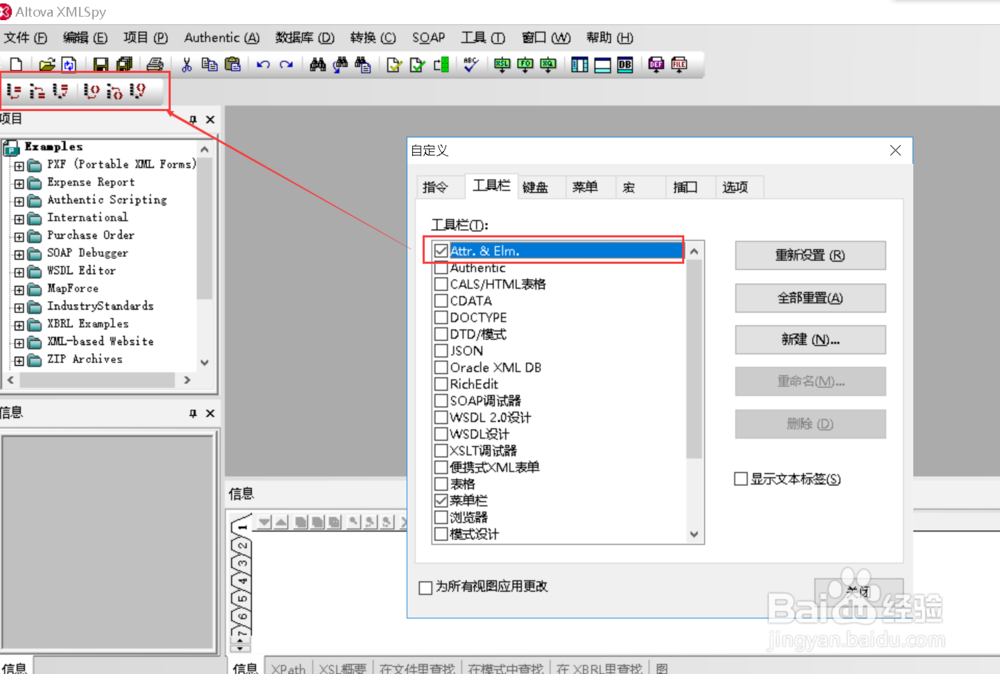Screen dimensions: 1000x674
Task: Click the Cut scissors toolbar icon
Action: 186,64
